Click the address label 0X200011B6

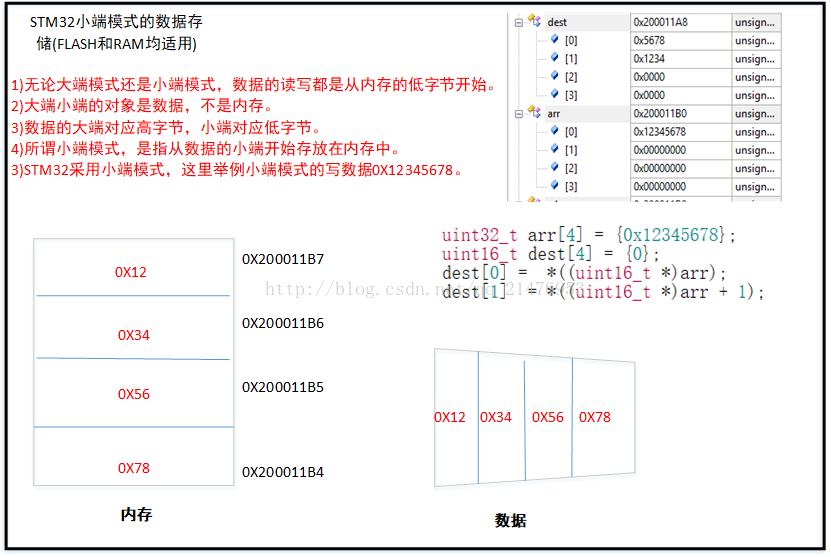pyautogui.click(x=283, y=323)
